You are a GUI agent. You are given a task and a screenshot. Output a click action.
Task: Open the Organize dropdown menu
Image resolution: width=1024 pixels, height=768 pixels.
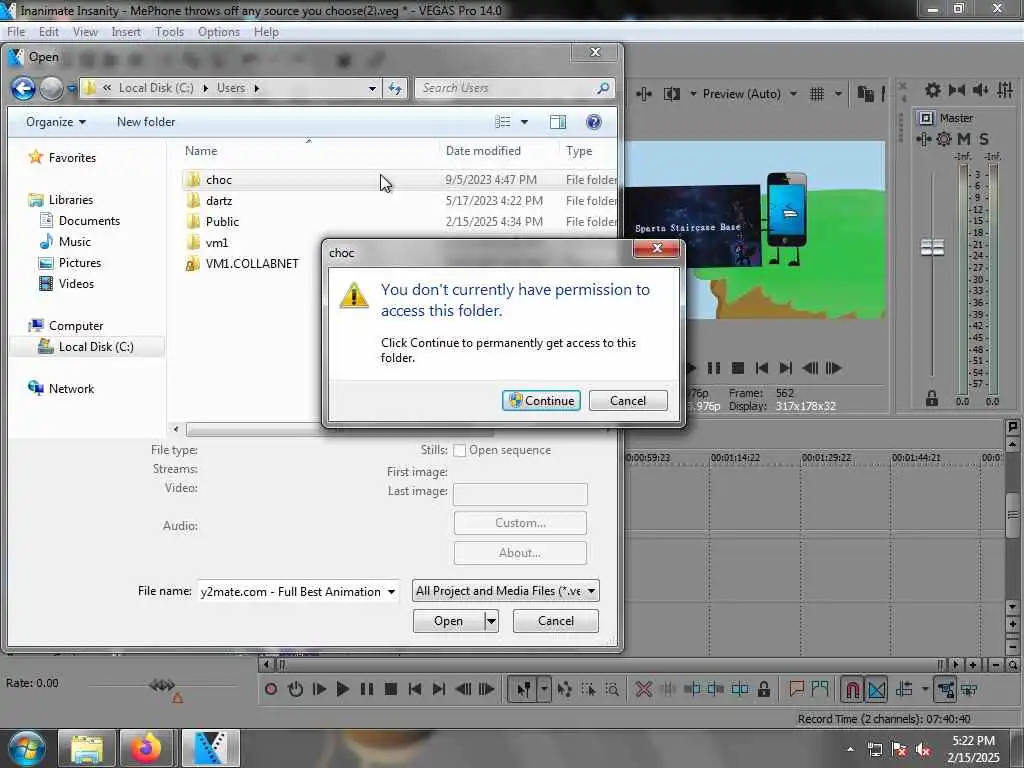click(56, 122)
